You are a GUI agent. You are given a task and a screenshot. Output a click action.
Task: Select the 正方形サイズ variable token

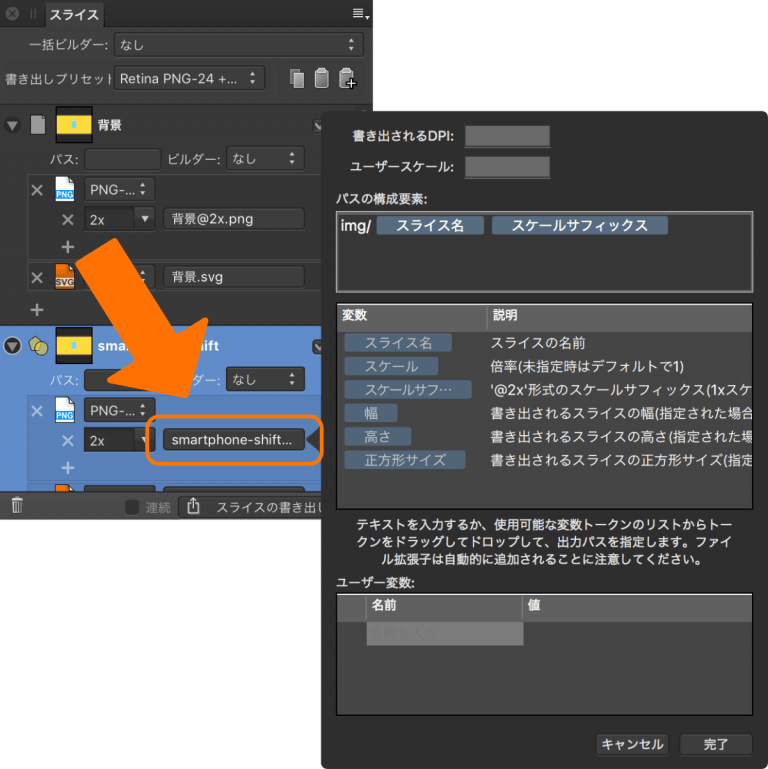pos(405,460)
